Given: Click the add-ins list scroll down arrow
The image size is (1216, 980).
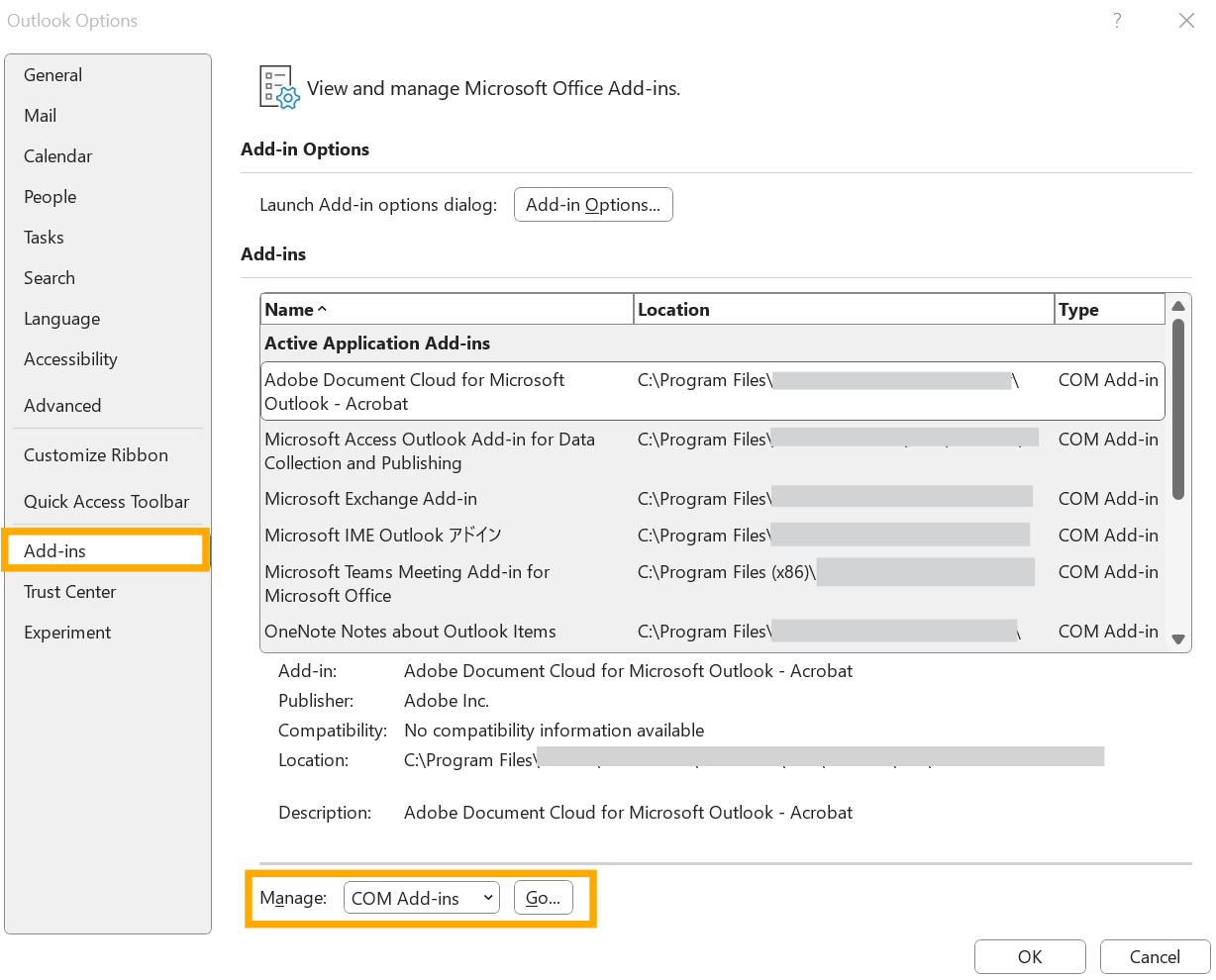Looking at the screenshot, I should point(1178,639).
